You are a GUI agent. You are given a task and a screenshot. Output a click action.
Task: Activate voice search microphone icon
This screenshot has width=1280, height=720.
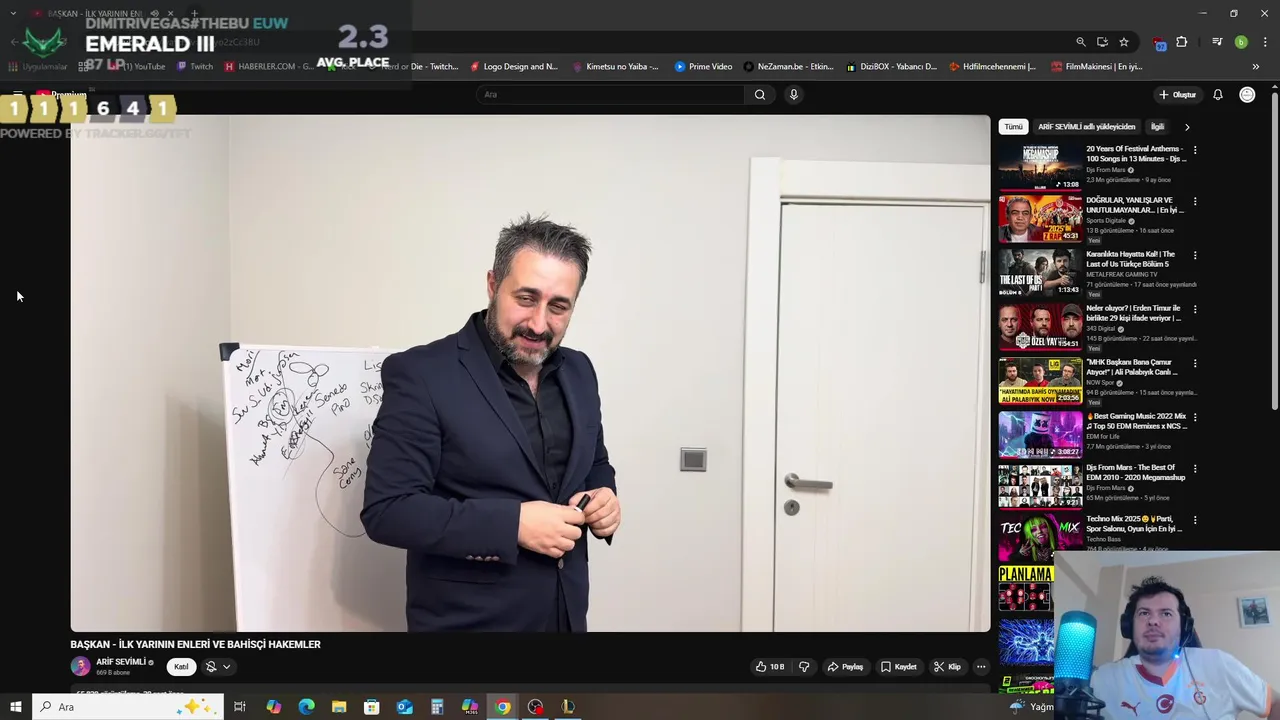pos(794,94)
